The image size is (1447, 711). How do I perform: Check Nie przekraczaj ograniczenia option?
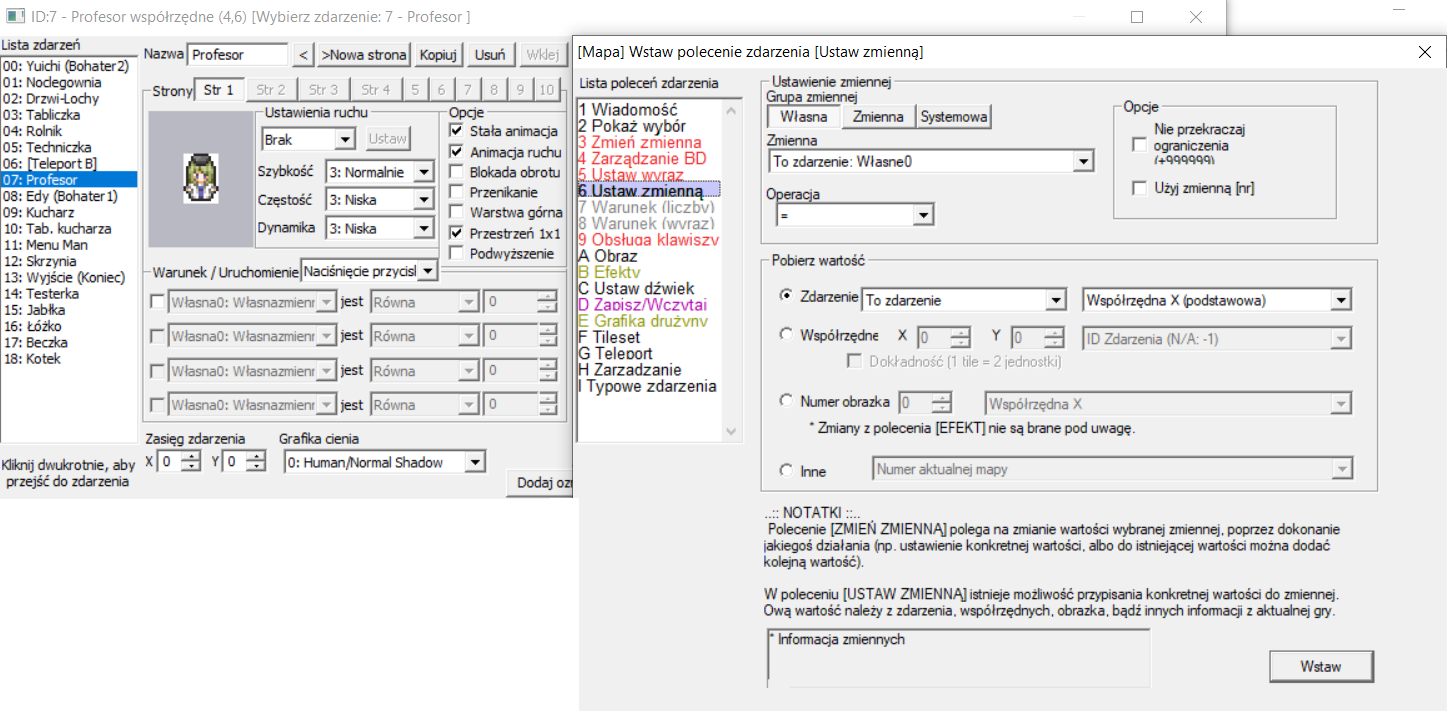(x=1139, y=145)
